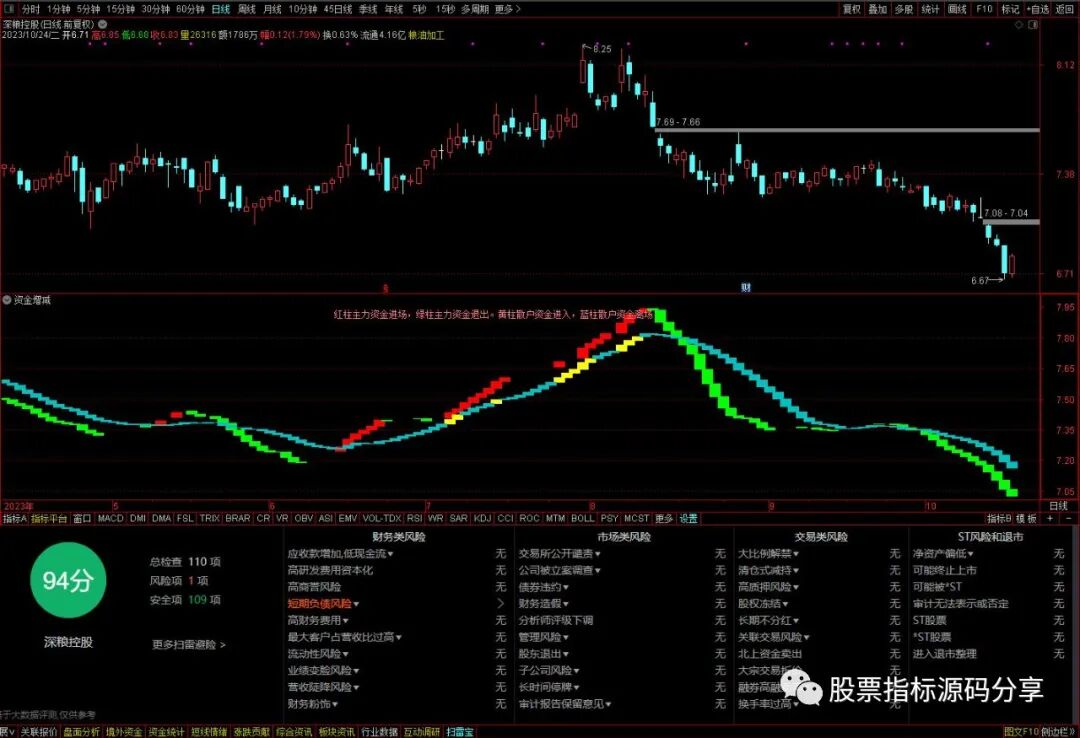Open the 行业数据 bottom tab
This screenshot has width=1080, height=738.
380,732
